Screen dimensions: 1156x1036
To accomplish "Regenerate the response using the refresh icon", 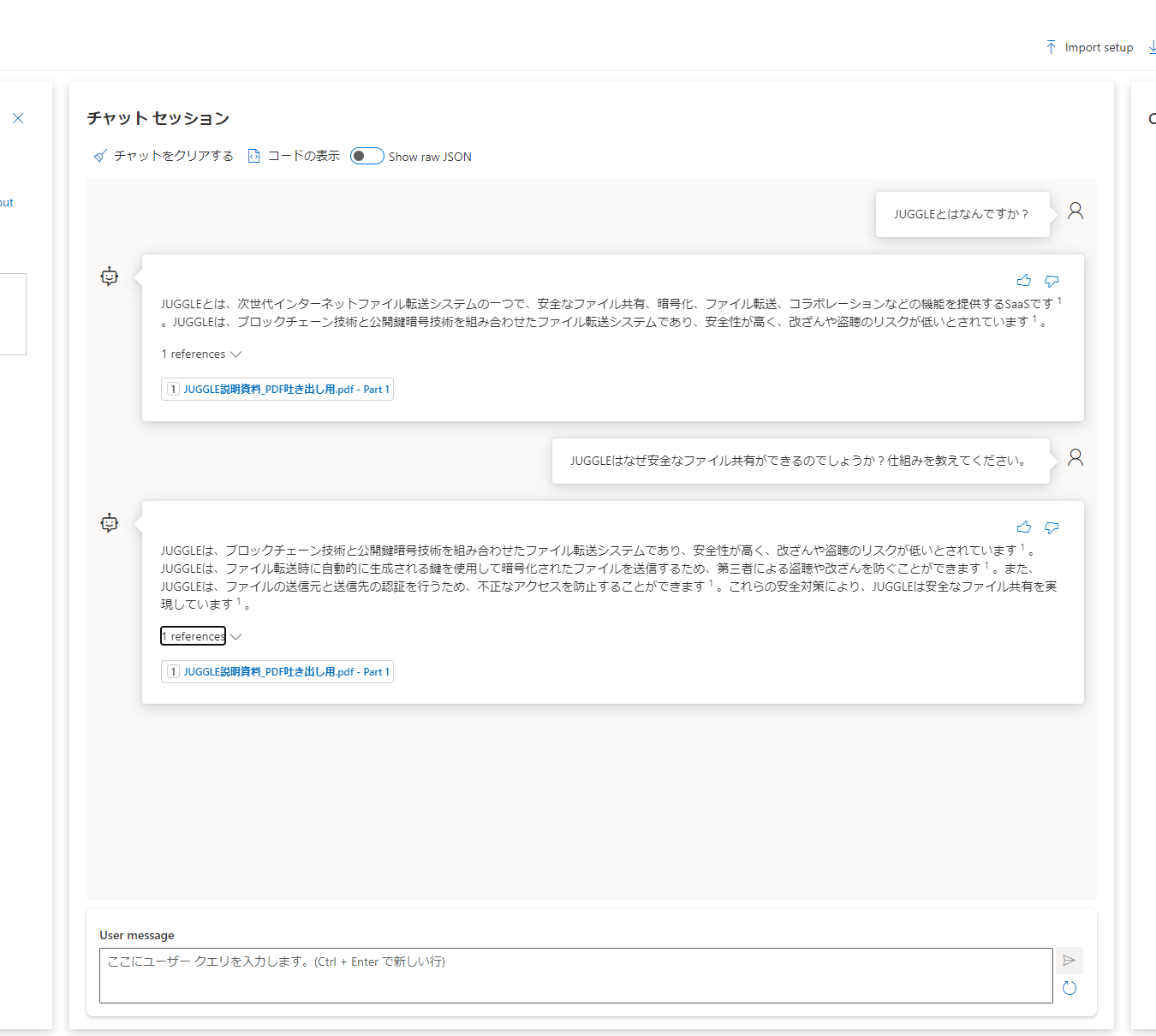I will [1069, 988].
